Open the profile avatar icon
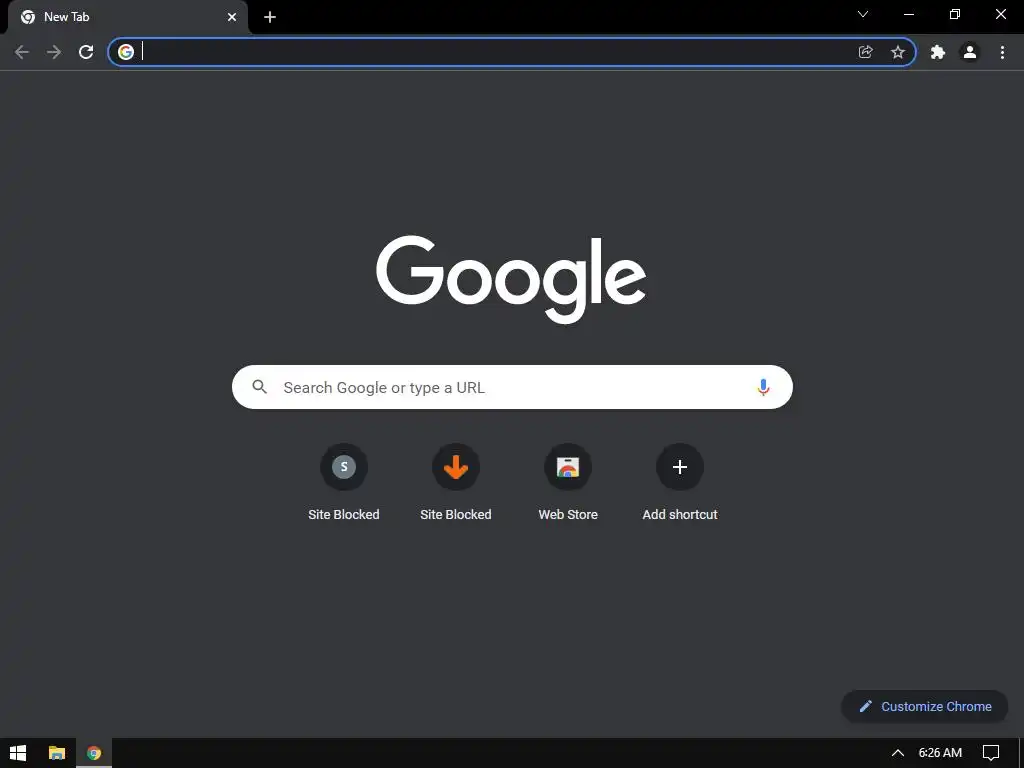The height and width of the screenshot is (768, 1024). click(x=970, y=52)
